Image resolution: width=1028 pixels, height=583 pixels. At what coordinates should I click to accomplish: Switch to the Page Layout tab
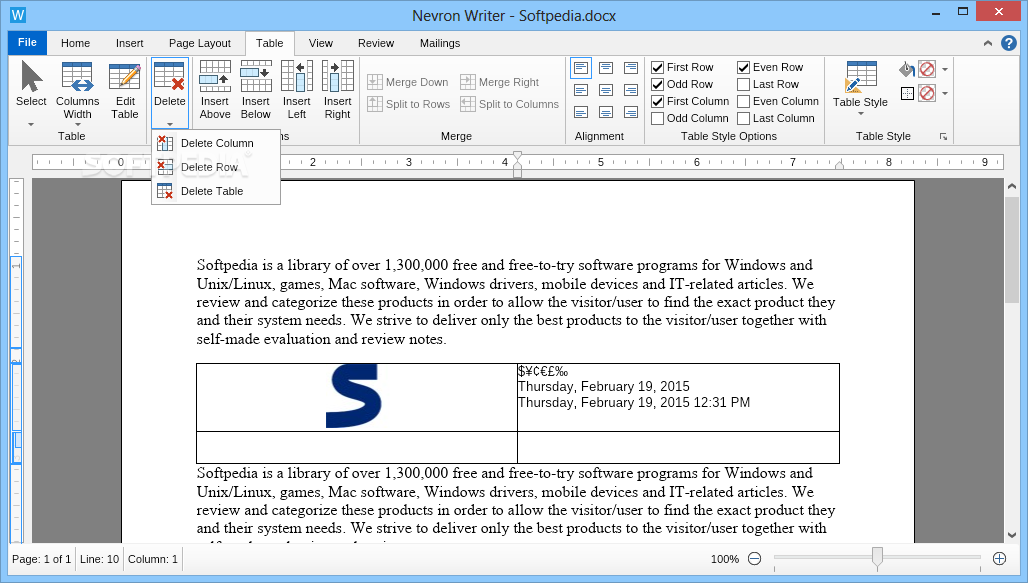click(200, 43)
